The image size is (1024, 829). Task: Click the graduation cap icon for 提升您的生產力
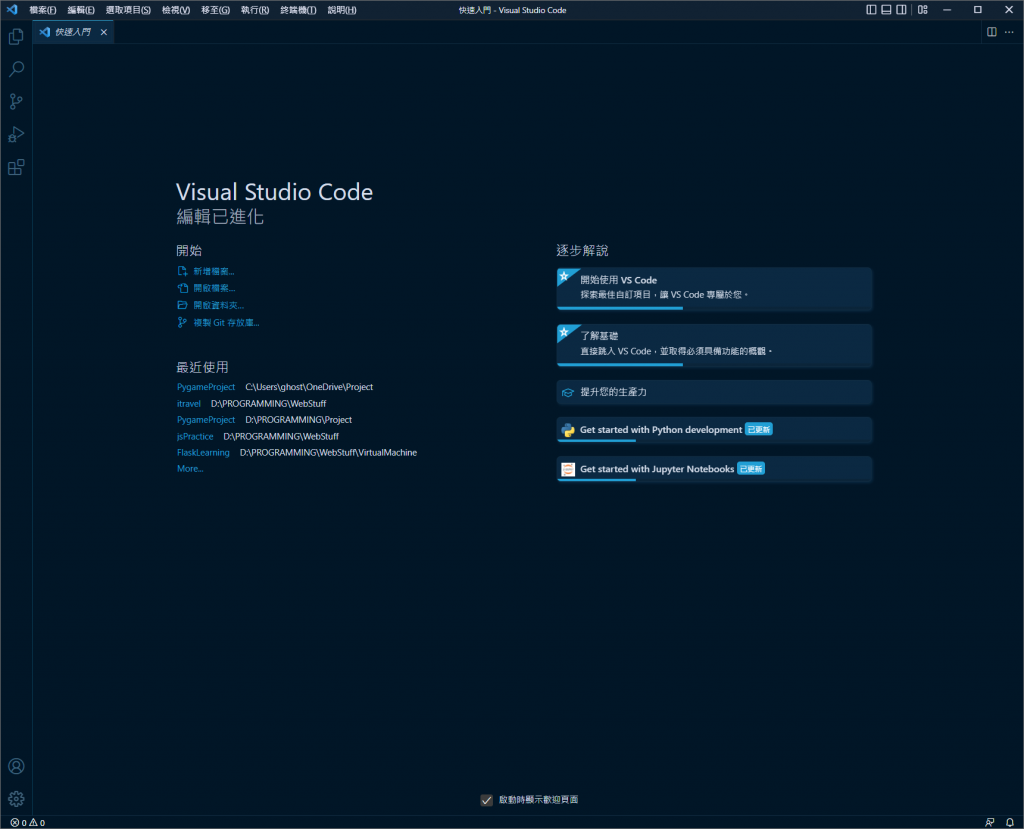click(x=568, y=393)
